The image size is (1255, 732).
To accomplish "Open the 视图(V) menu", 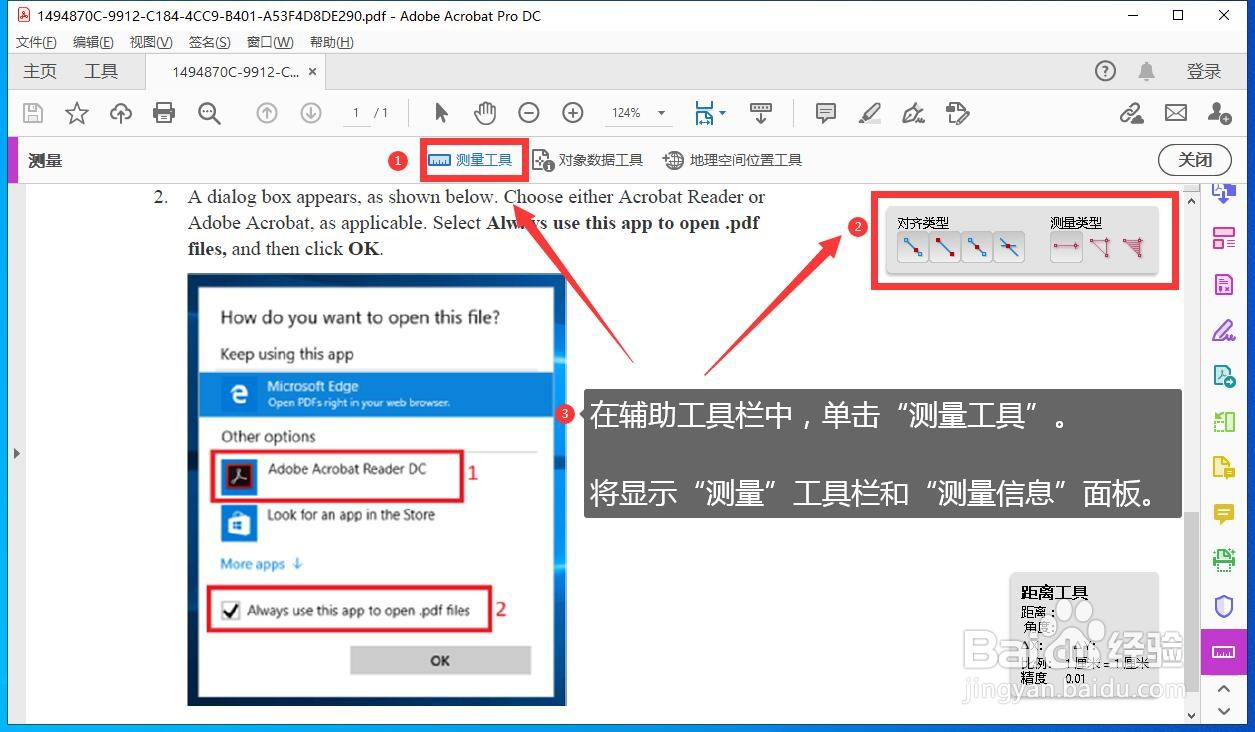I will pos(151,42).
